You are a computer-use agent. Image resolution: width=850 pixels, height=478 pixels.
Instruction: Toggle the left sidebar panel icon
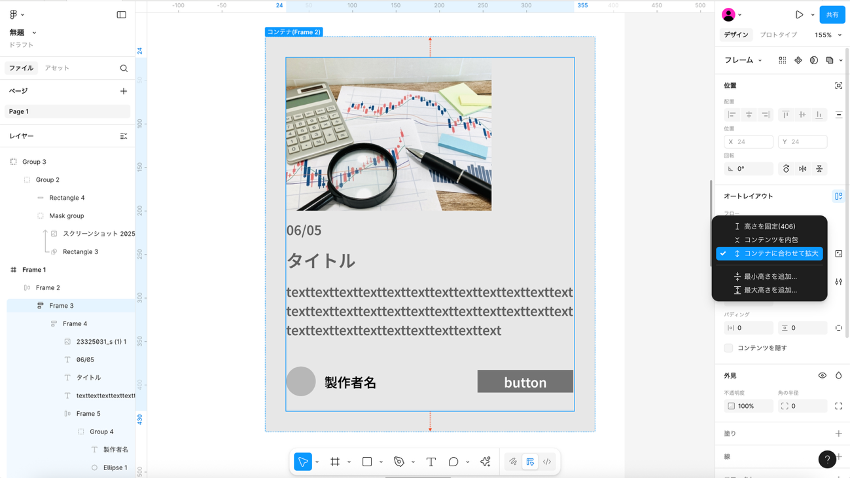(121, 15)
